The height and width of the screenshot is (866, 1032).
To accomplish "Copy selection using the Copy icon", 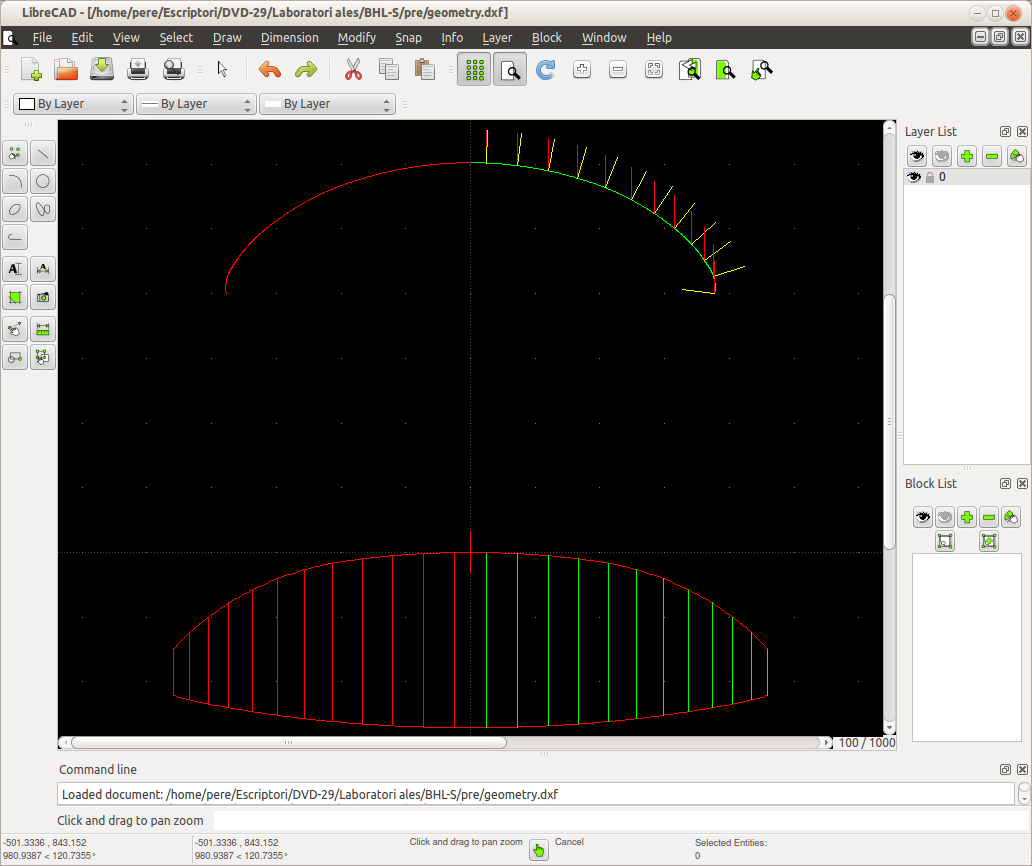I will pos(389,69).
